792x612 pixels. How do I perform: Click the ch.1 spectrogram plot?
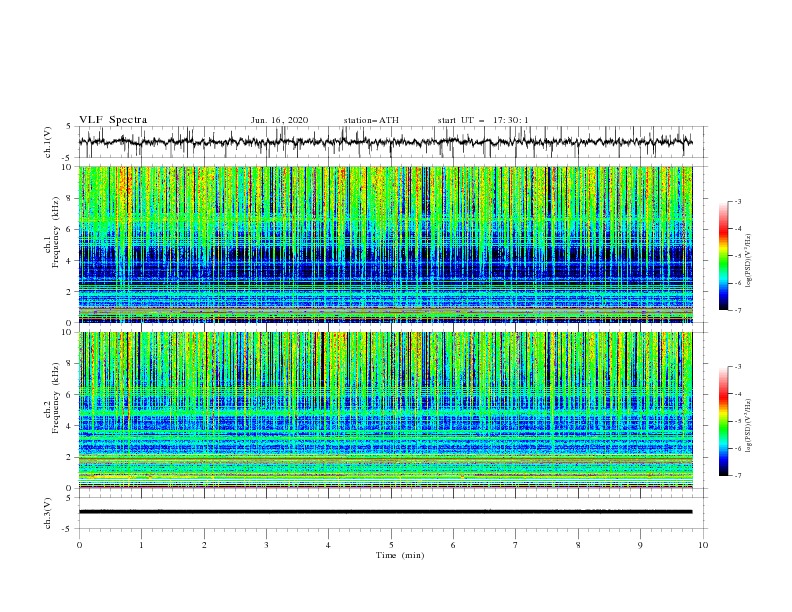[385, 244]
